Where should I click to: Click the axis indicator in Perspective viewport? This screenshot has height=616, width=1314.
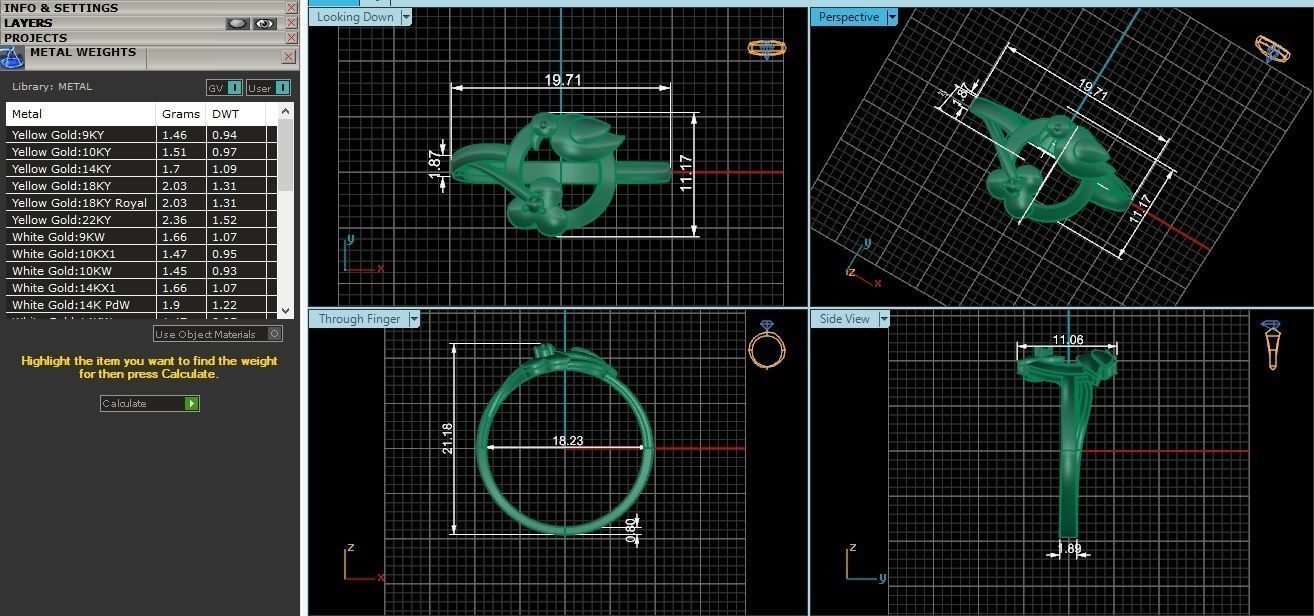point(863,265)
